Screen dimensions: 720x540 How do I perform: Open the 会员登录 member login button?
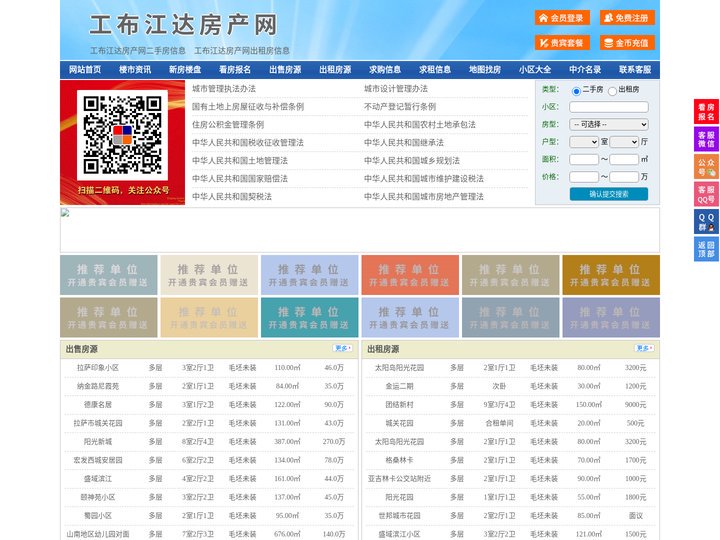coord(562,18)
